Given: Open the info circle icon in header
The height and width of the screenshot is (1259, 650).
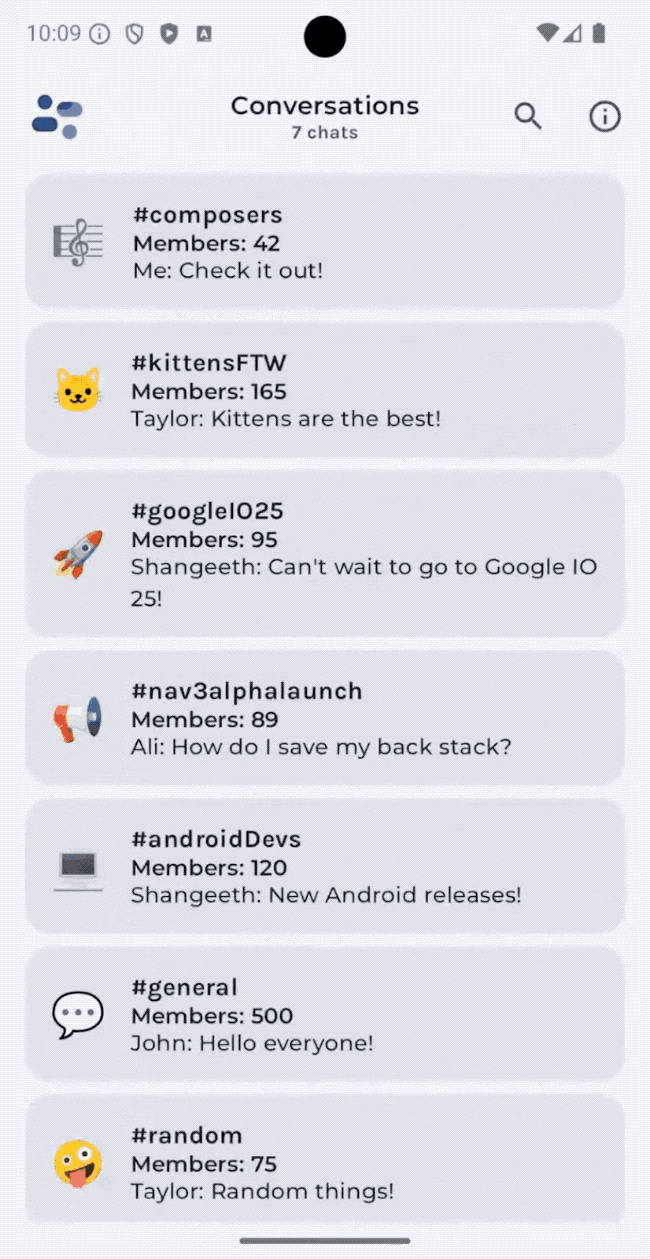Looking at the screenshot, I should pyautogui.click(x=604, y=117).
